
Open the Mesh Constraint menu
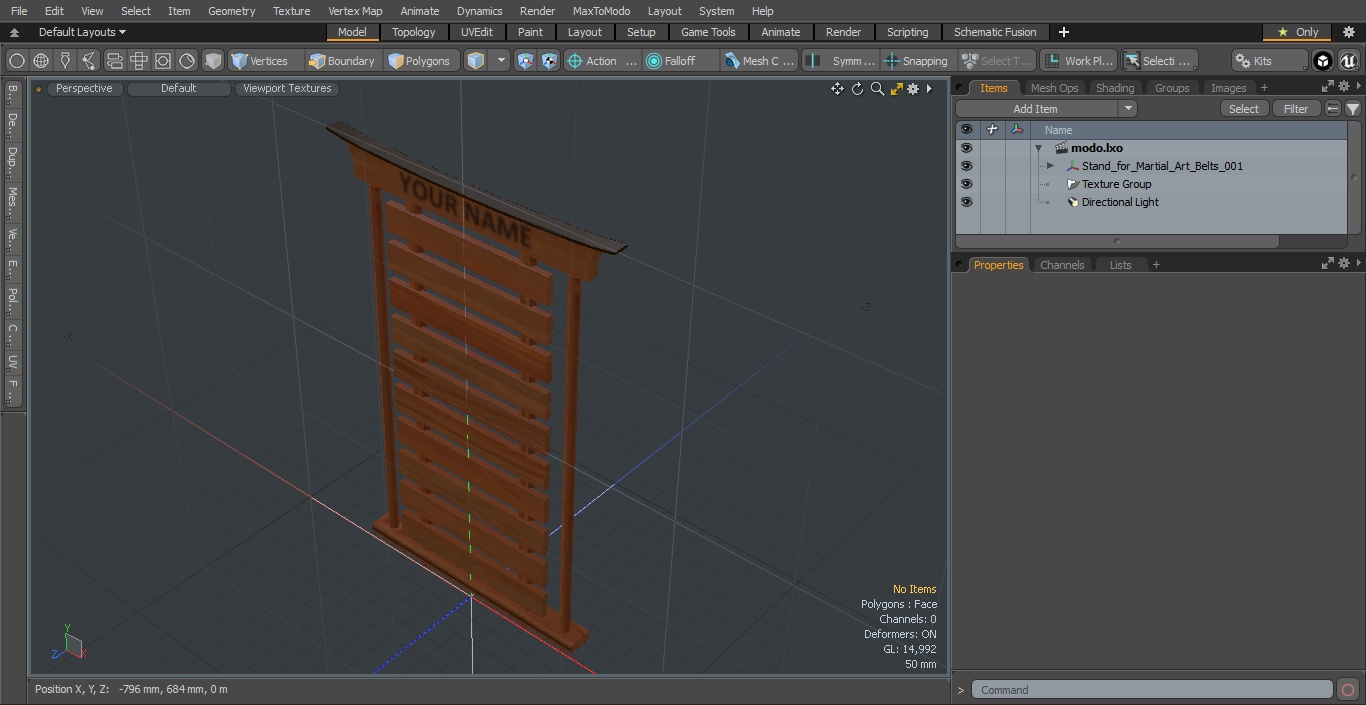click(x=760, y=61)
